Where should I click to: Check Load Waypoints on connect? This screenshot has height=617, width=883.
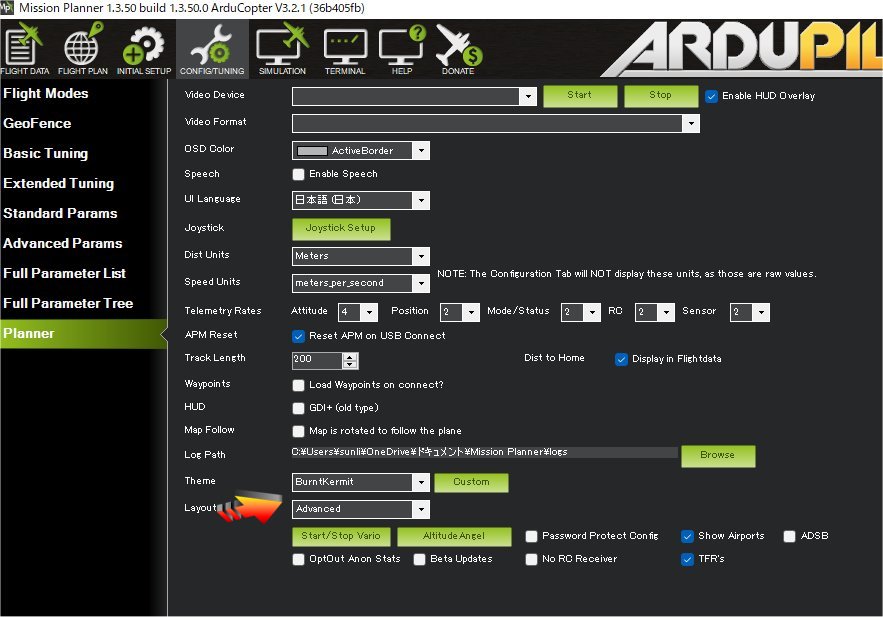point(298,385)
